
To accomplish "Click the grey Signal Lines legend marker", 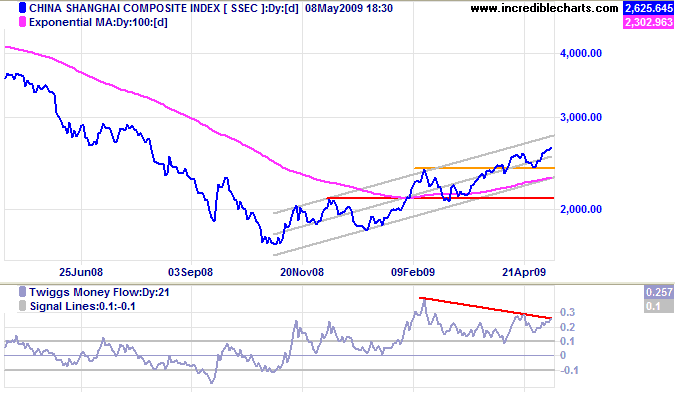I will click(x=22, y=306).
